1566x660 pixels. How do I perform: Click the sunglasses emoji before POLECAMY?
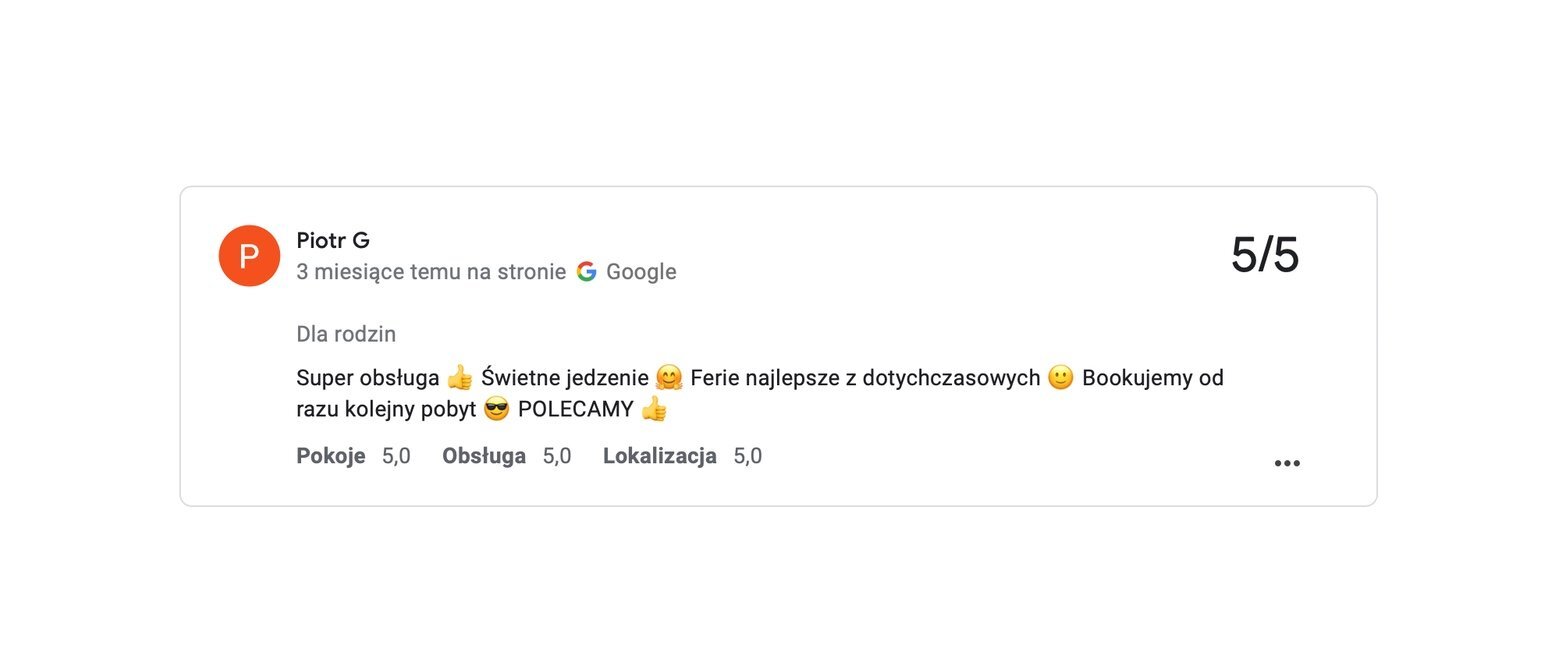click(497, 409)
